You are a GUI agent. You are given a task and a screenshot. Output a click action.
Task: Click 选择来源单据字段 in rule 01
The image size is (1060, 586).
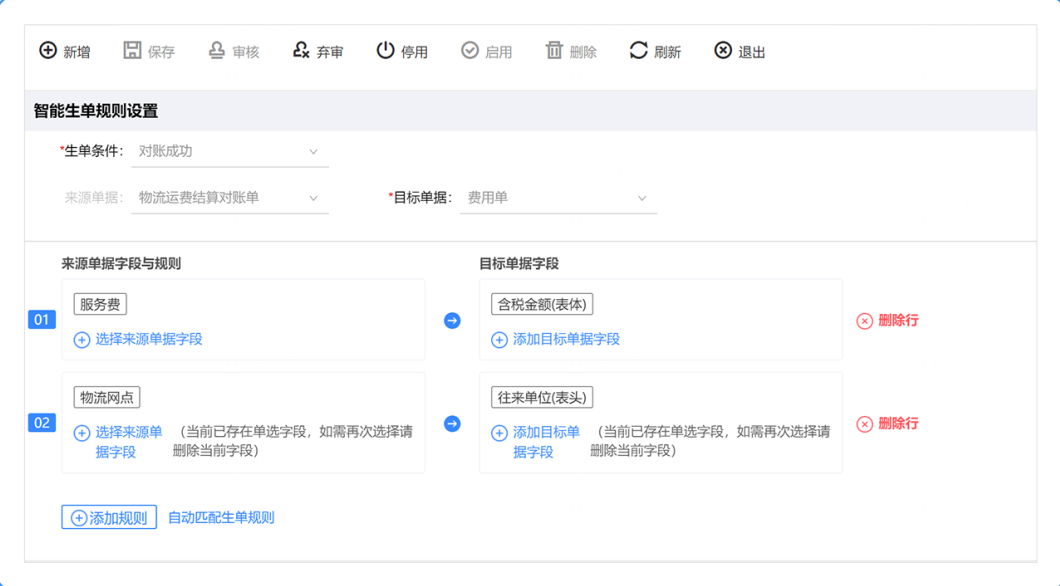(x=139, y=340)
